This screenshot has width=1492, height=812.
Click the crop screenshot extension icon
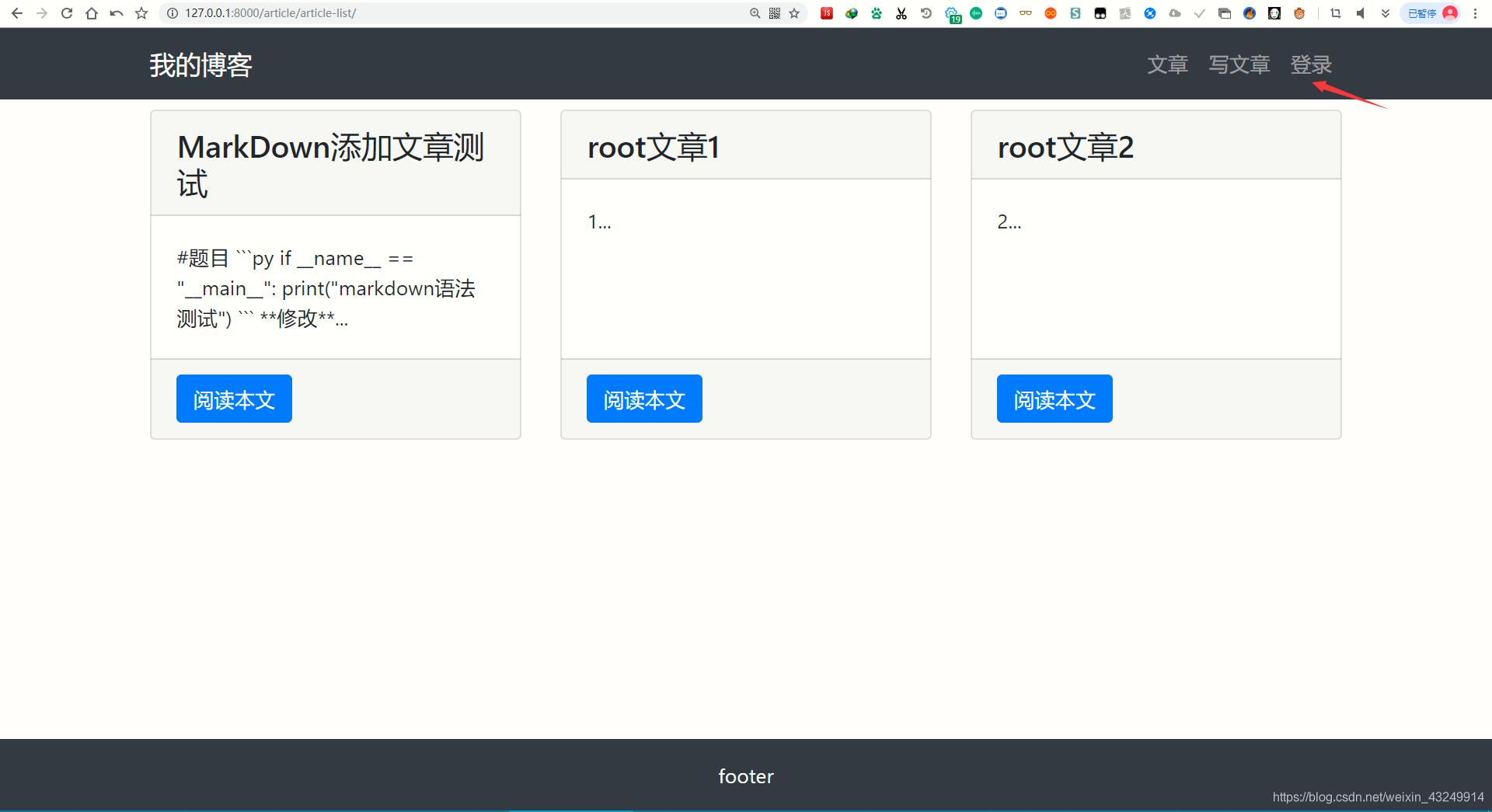click(x=1336, y=13)
